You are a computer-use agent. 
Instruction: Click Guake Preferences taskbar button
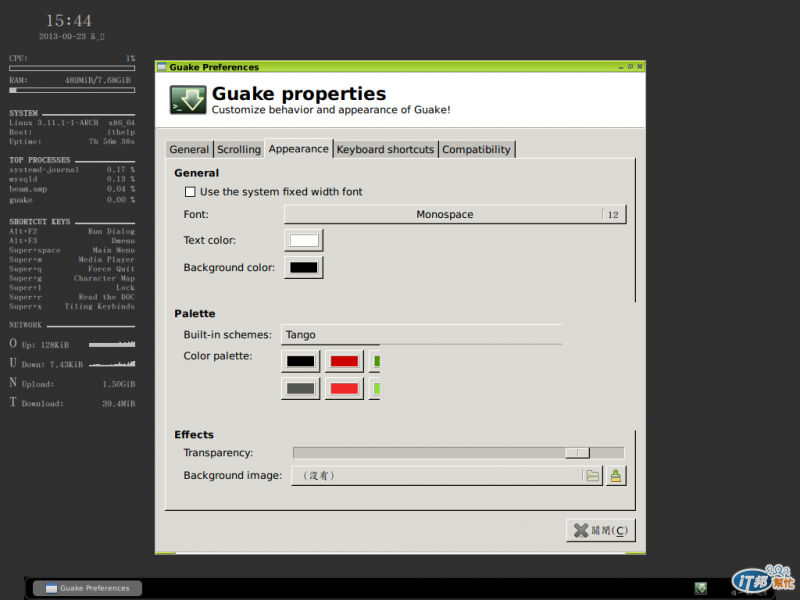87,588
